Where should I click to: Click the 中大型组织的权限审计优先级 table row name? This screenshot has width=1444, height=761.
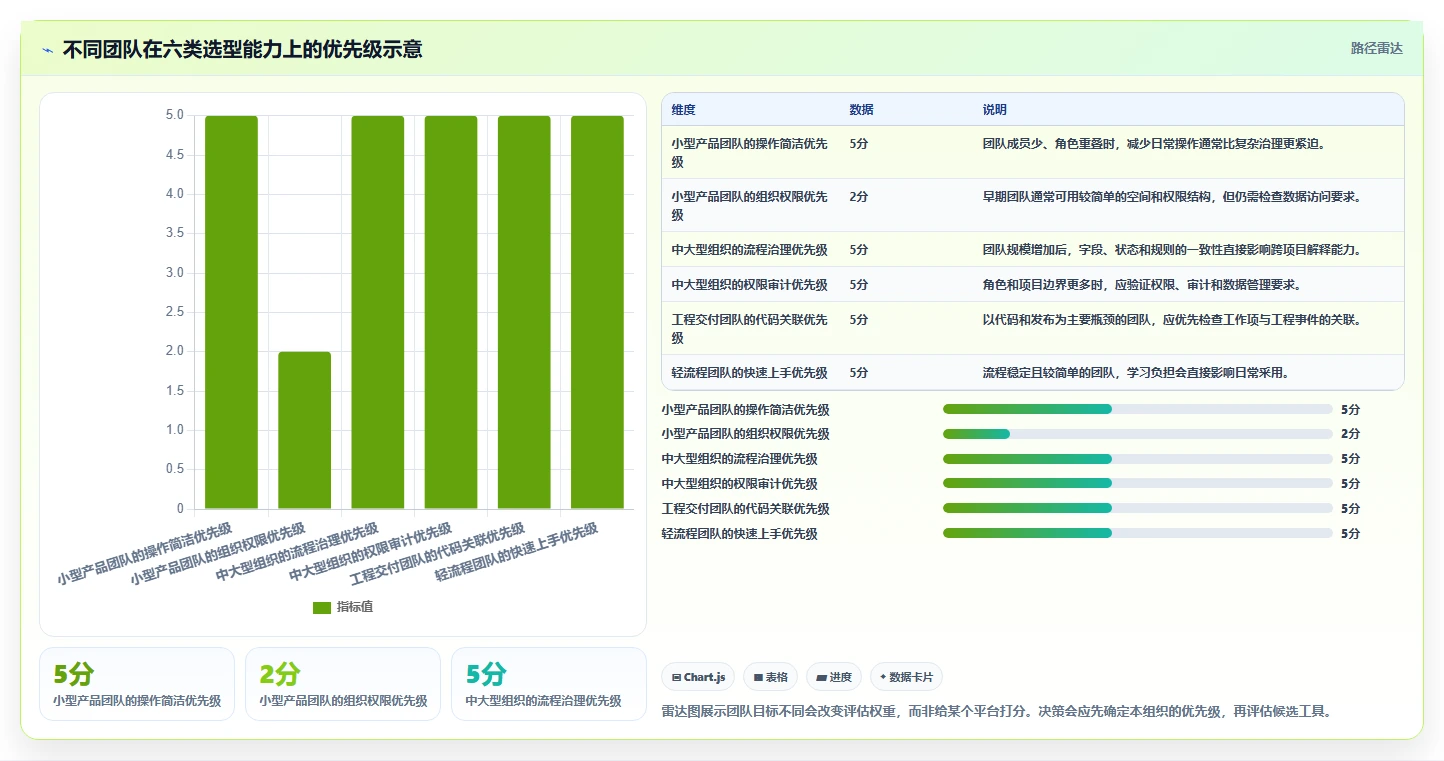[750, 285]
